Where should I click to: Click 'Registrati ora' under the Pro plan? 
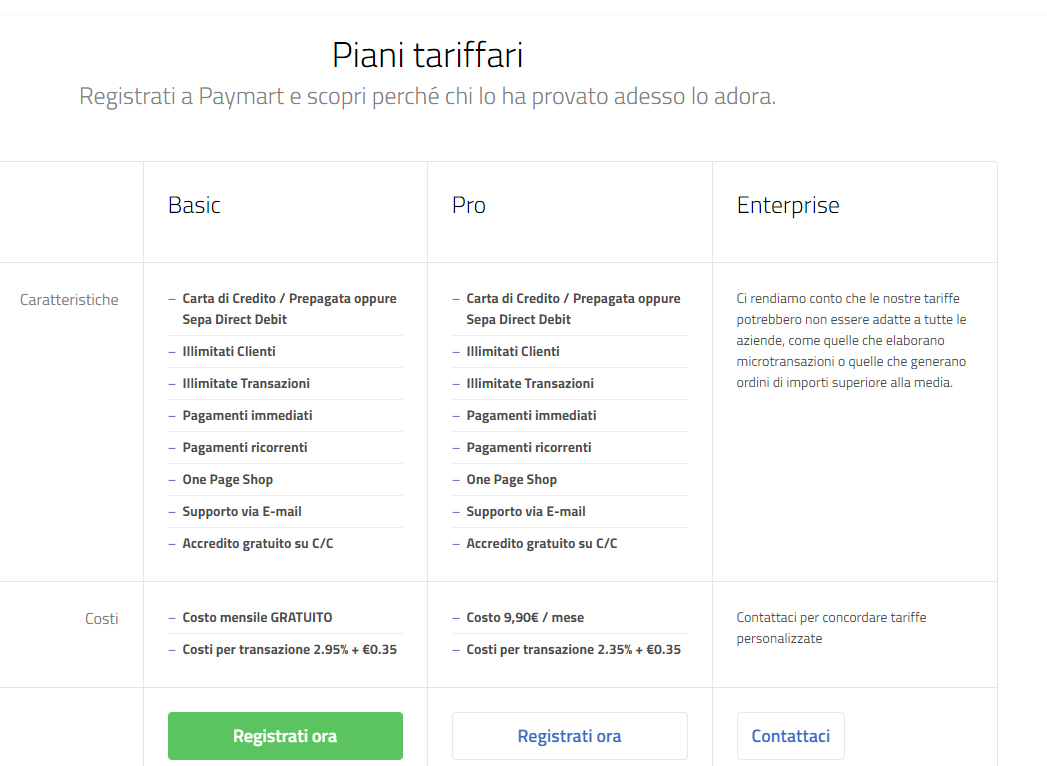click(569, 735)
